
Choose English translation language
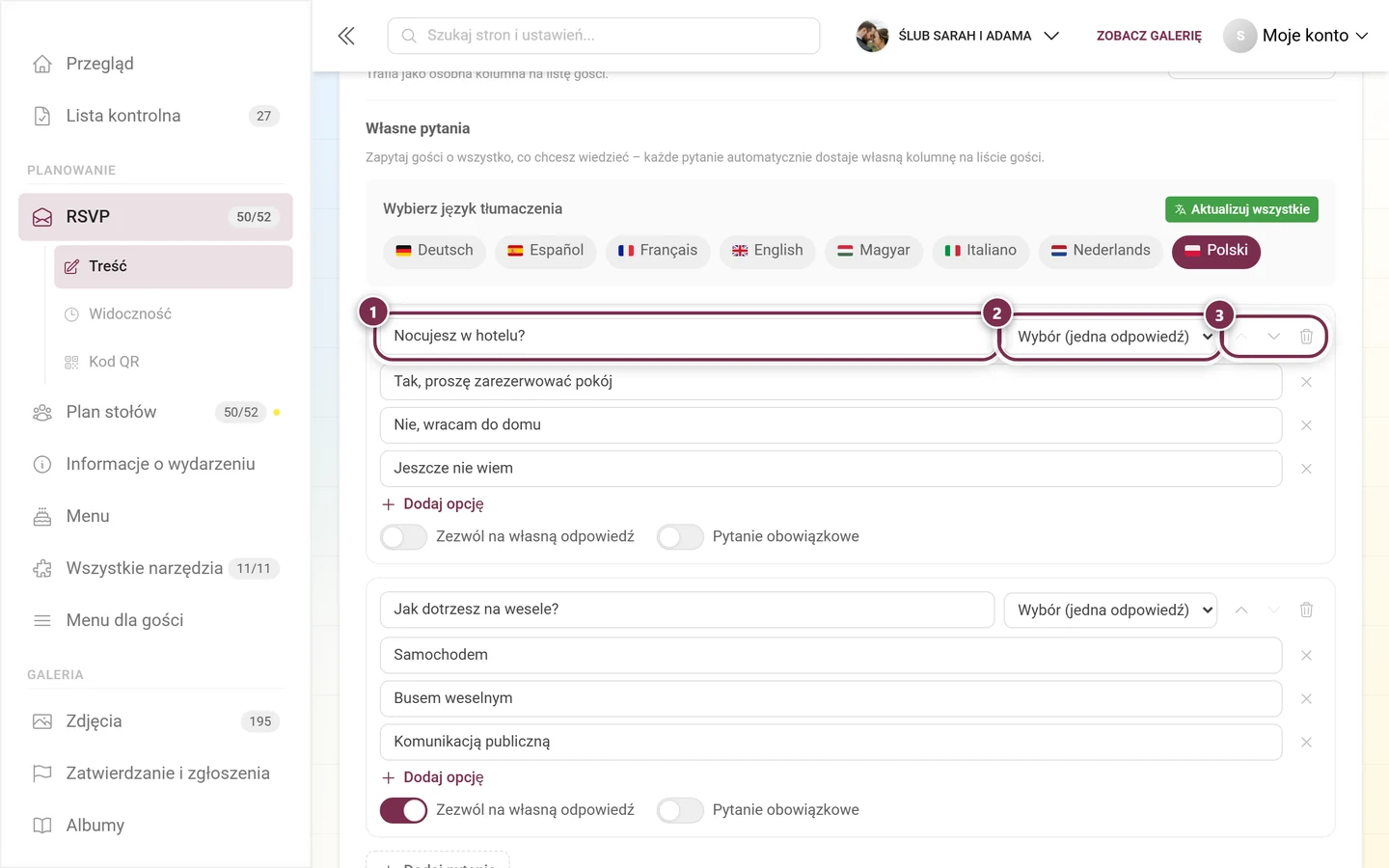click(x=768, y=251)
